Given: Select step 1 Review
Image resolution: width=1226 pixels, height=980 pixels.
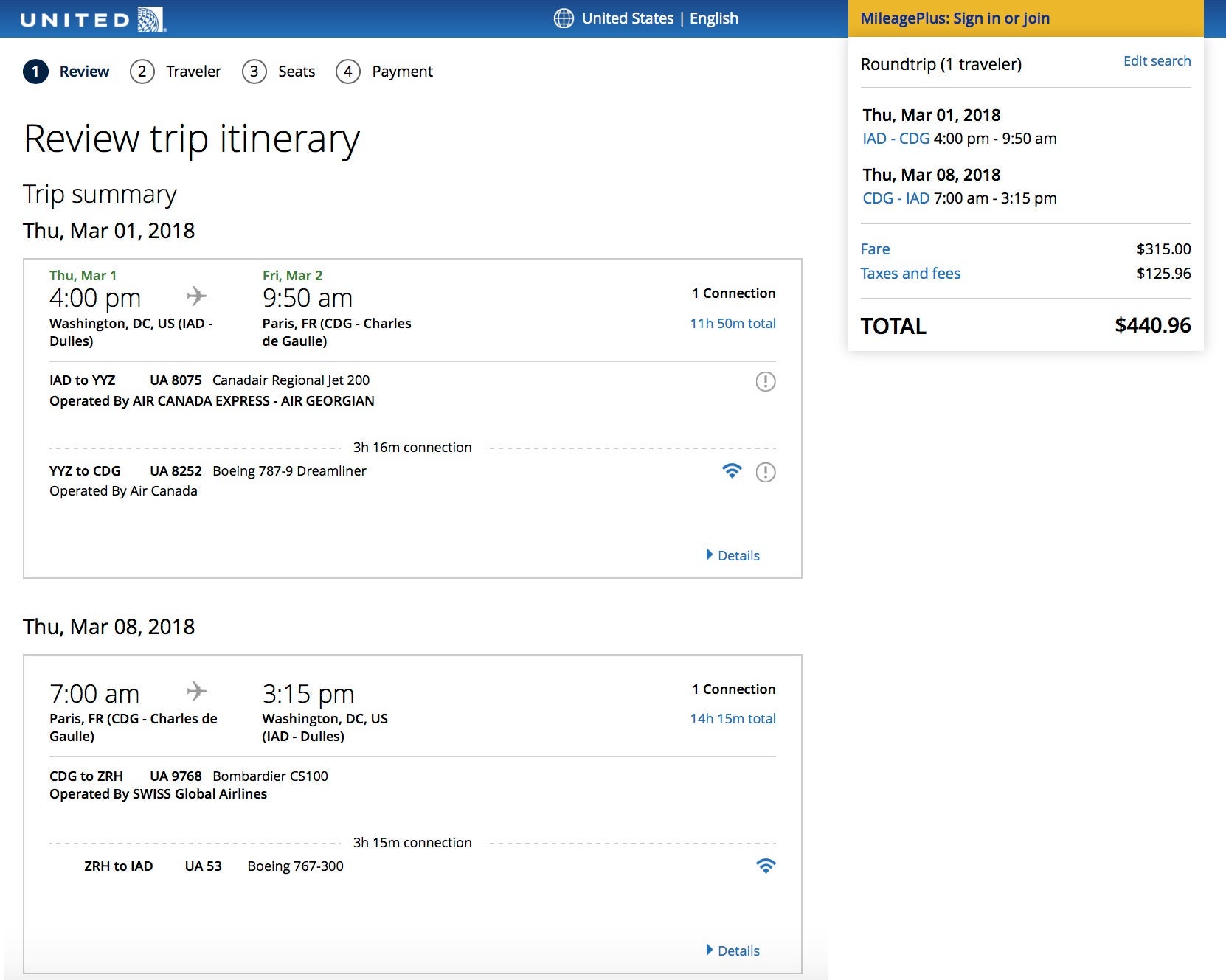Looking at the screenshot, I should [66, 72].
